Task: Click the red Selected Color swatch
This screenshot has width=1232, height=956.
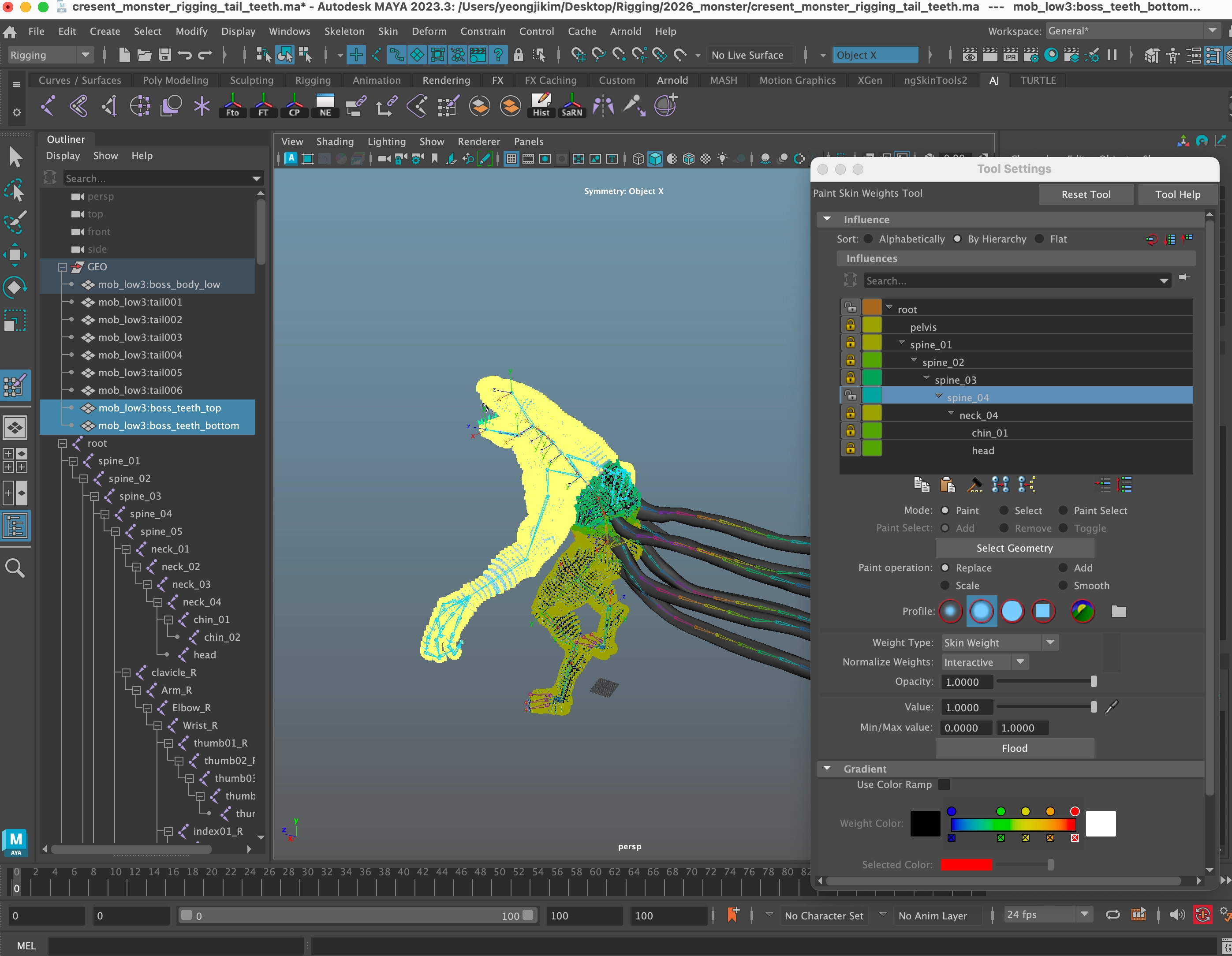Action: click(966, 865)
